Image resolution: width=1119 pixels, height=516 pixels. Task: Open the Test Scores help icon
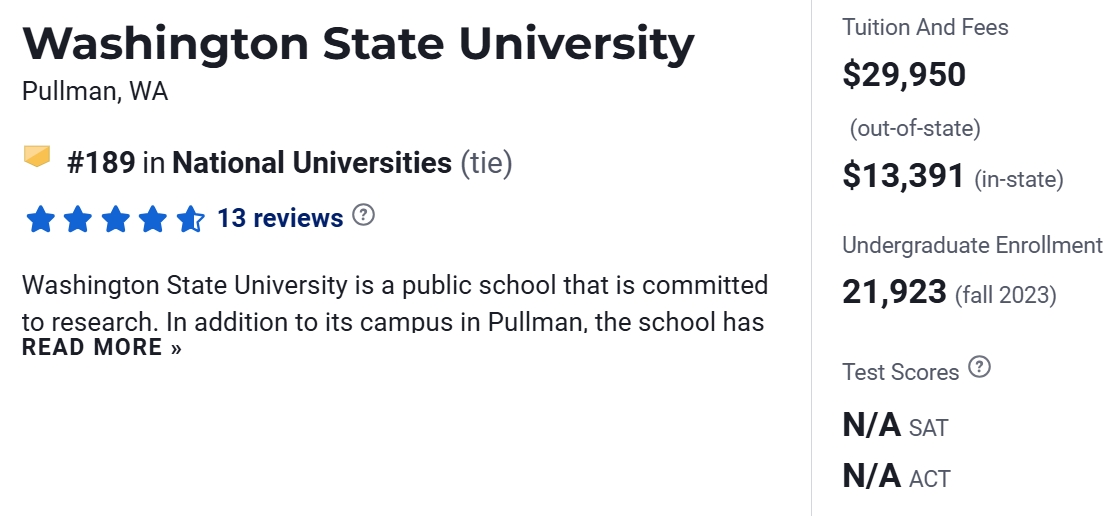(x=980, y=368)
